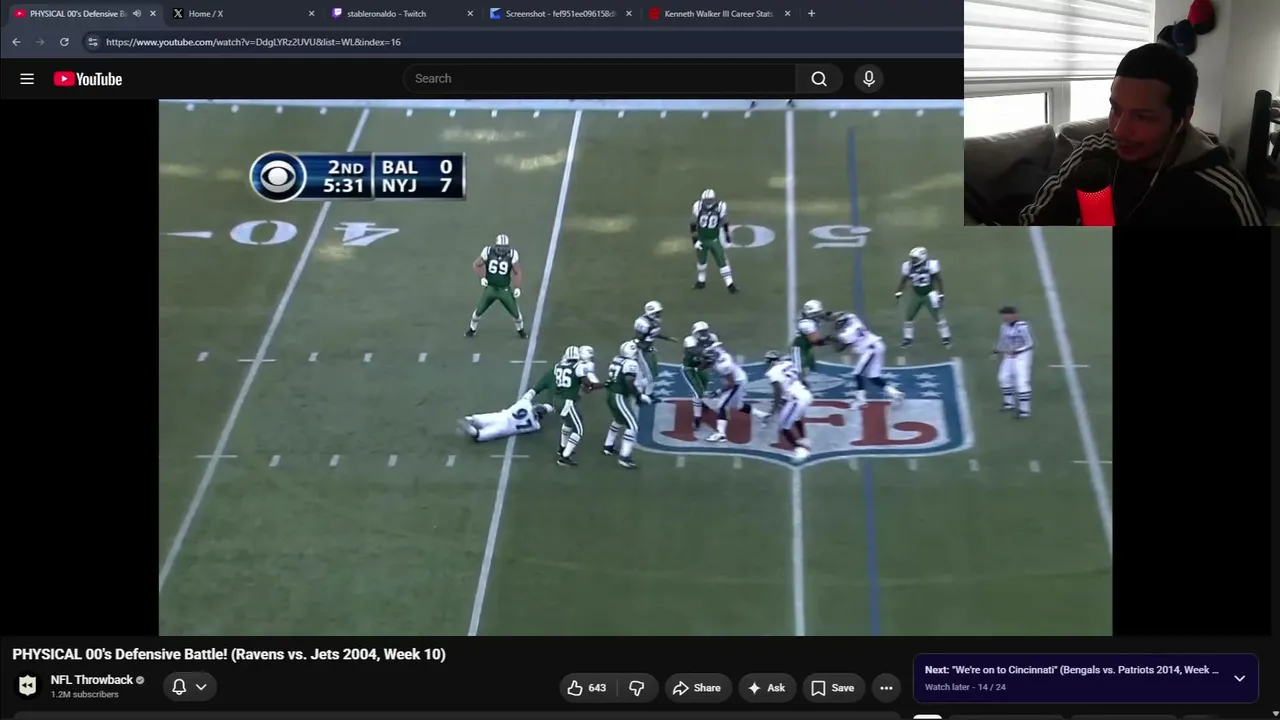Image resolution: width=1280 pixels, height=720 pixels.
Task: Expand the Watch later playlist panel chevron
Action: click(x=1239, y=678)
